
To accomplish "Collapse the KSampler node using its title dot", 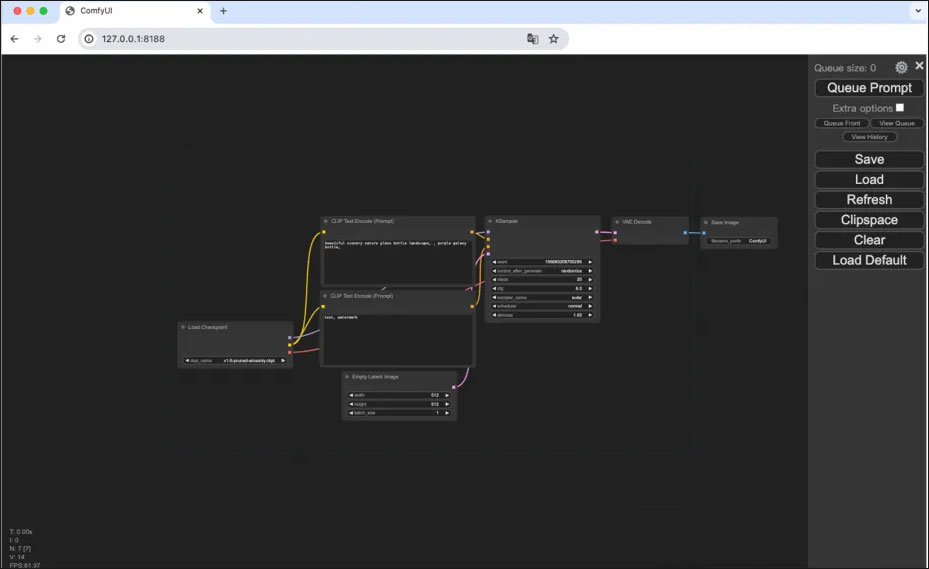I will point(490,221).
